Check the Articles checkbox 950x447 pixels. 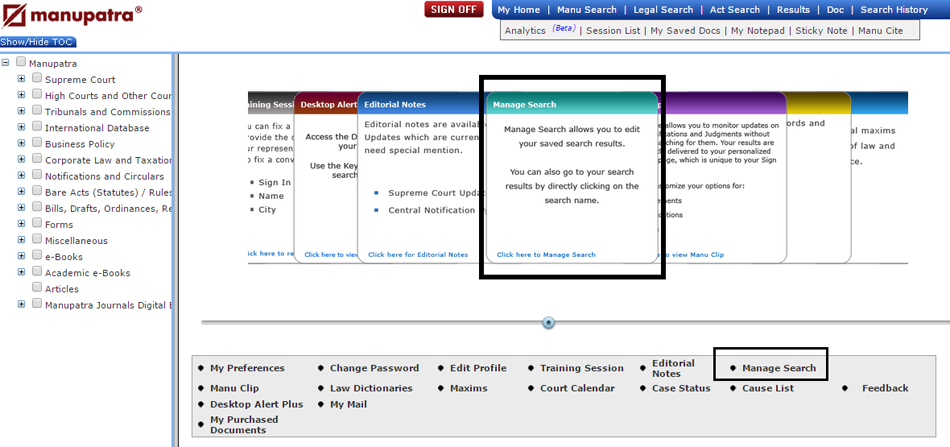coord(37,287)
